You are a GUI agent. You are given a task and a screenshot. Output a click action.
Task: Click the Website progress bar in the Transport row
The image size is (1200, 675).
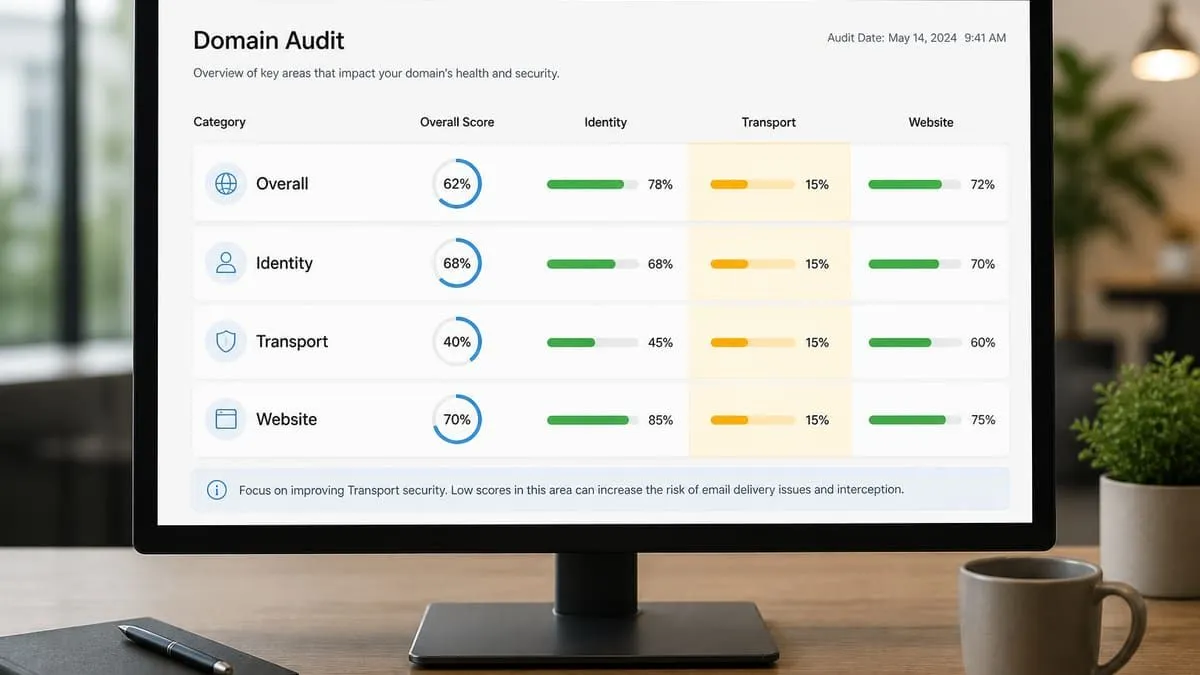click(x=914, y=342)
